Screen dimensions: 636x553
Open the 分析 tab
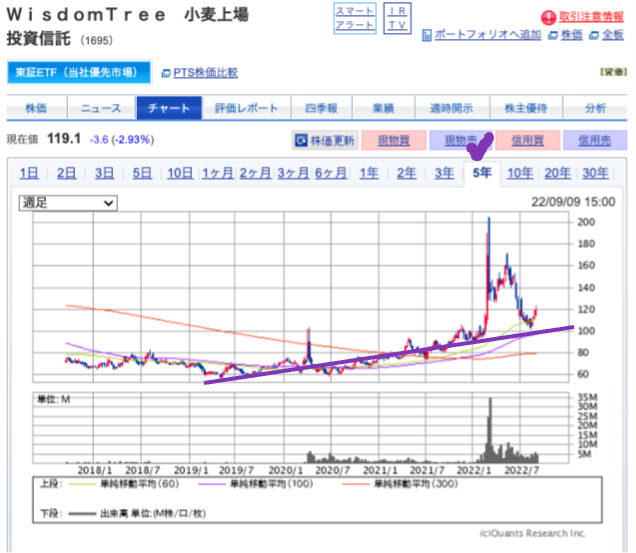595,108
